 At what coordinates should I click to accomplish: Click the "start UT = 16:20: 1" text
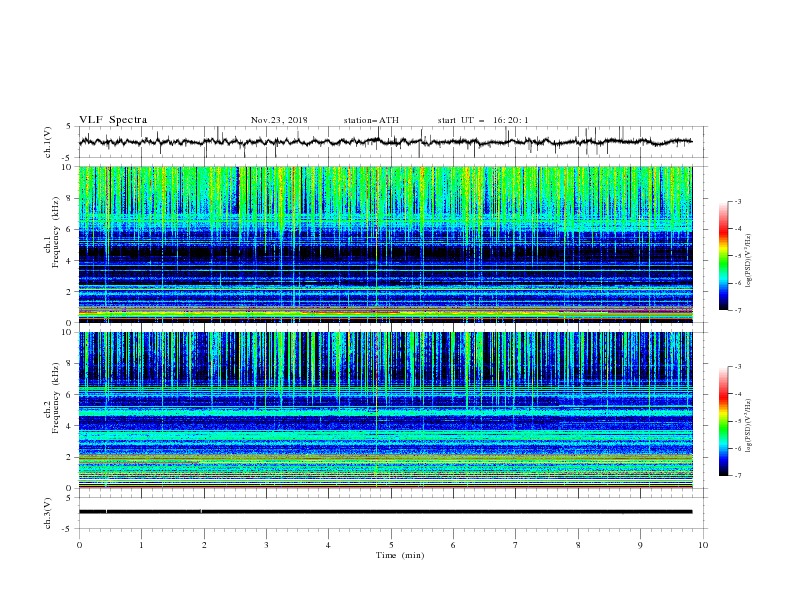coord(482,120)
